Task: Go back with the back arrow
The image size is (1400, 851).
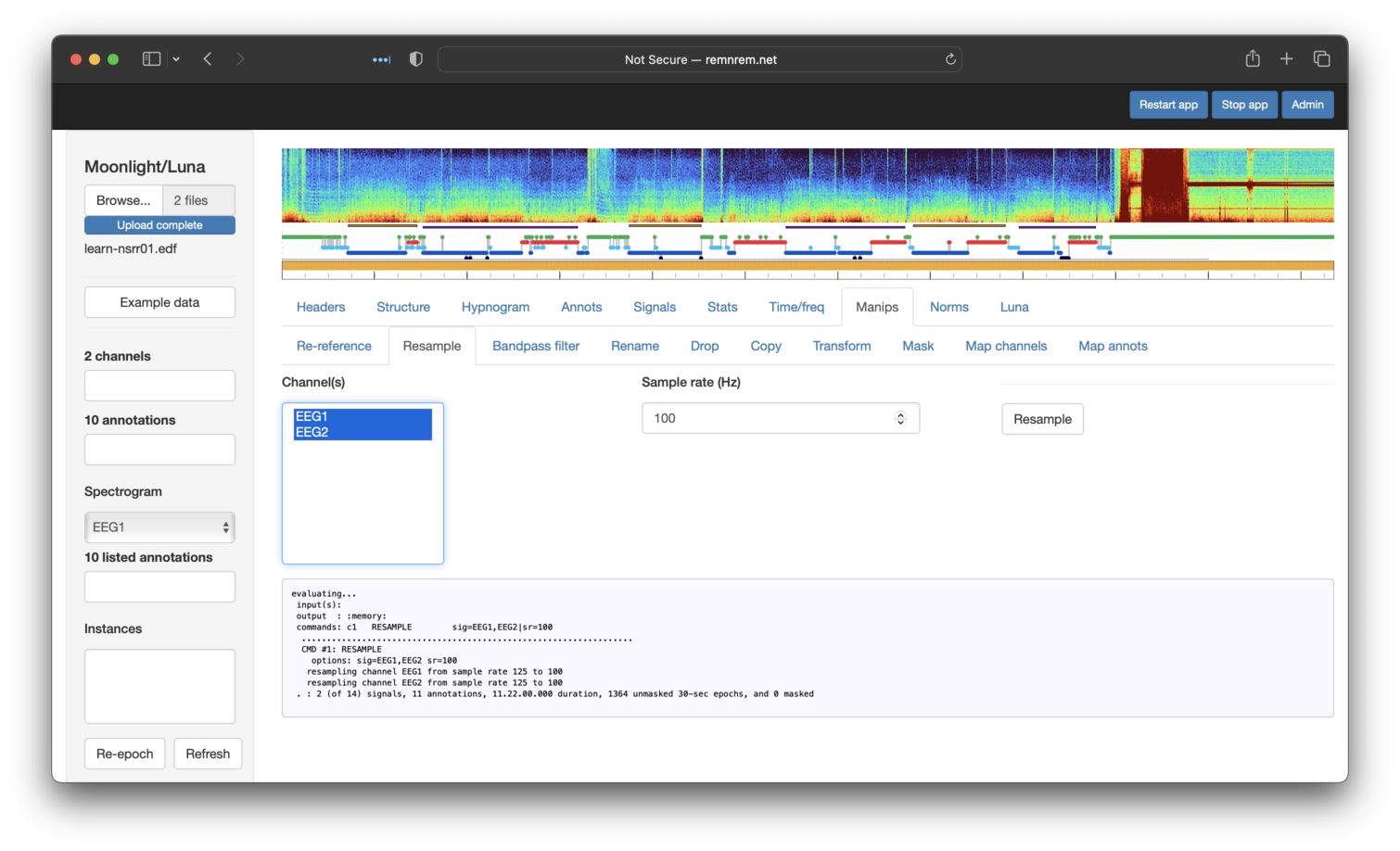Action: pyautogui.click(x=208, y=59)
